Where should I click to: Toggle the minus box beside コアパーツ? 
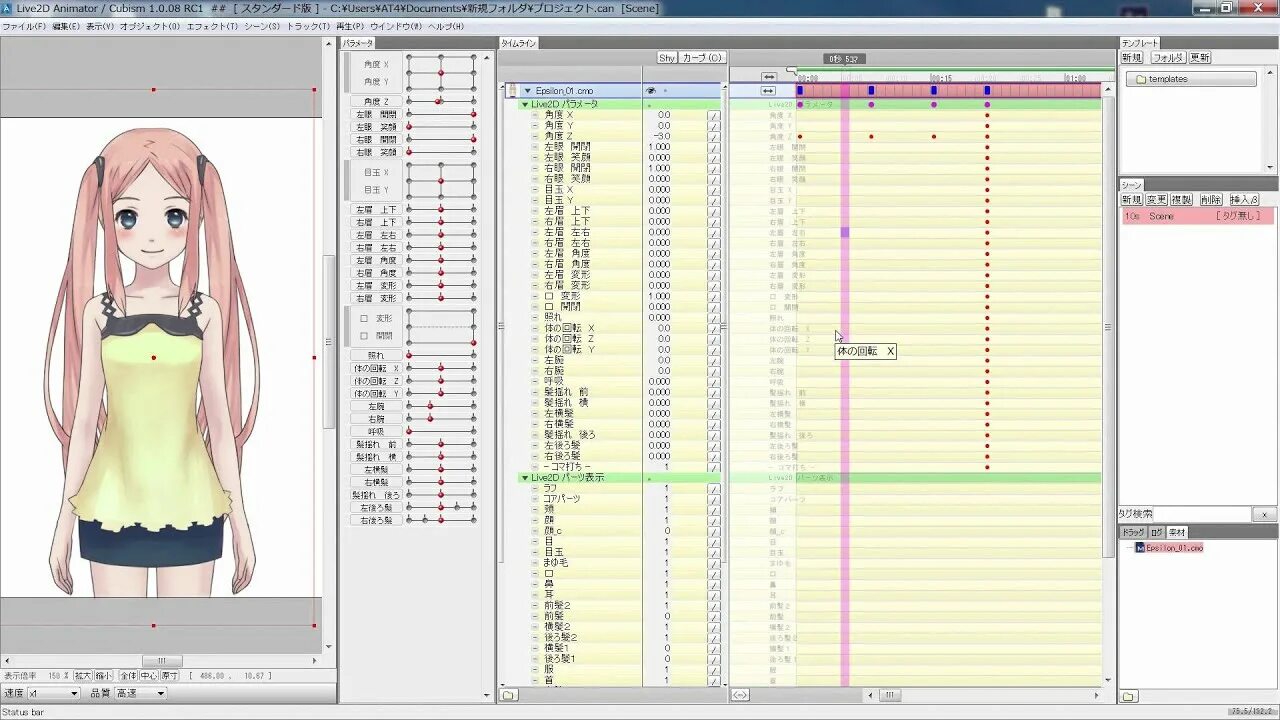tap(535, 498)
